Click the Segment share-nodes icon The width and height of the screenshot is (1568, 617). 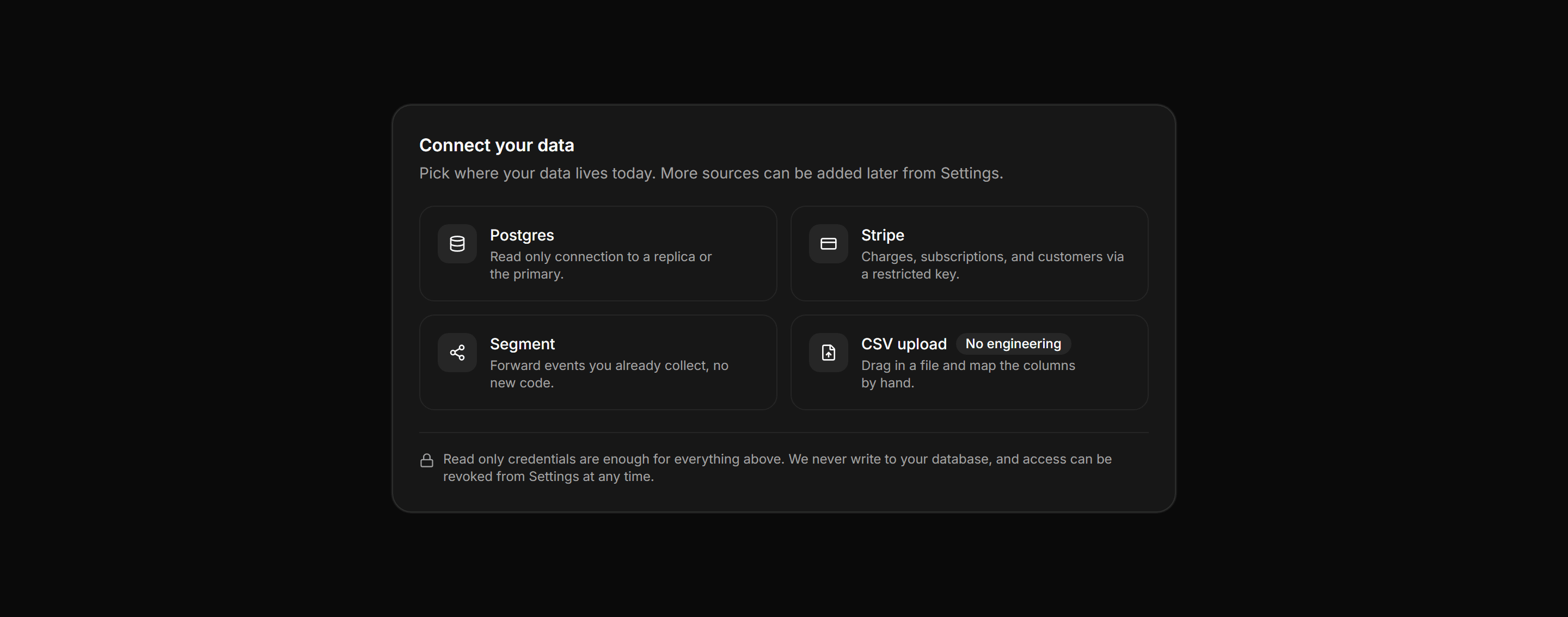(457, 353)
